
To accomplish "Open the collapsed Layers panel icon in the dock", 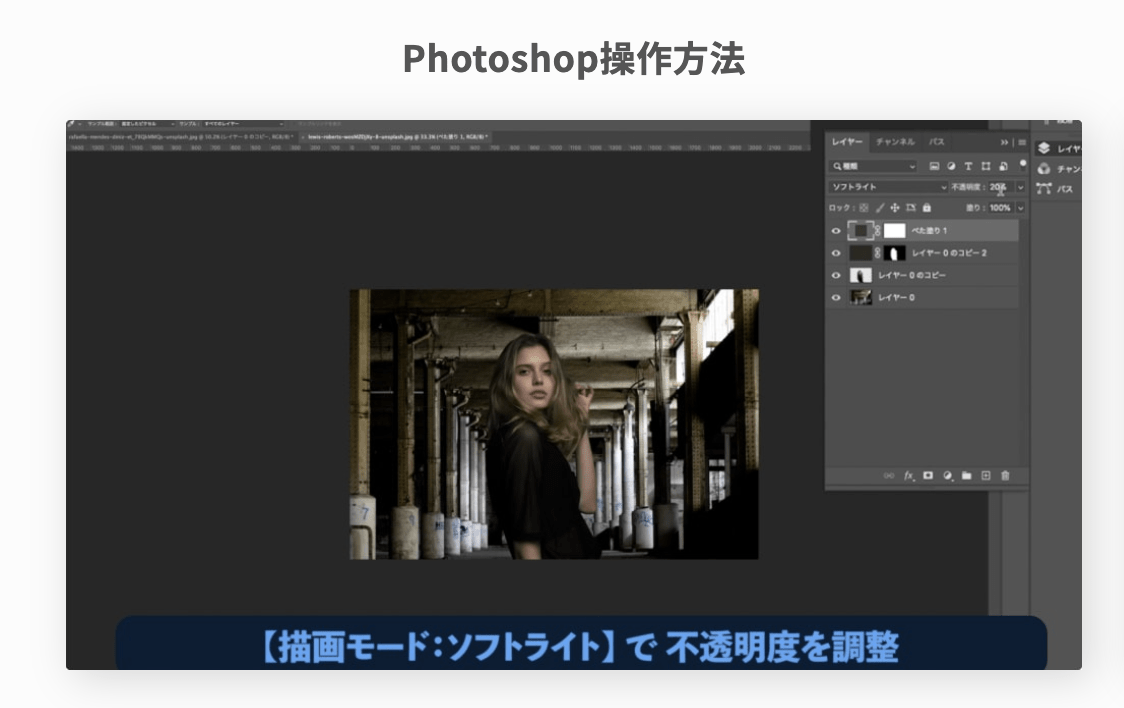I will 1044,148.
